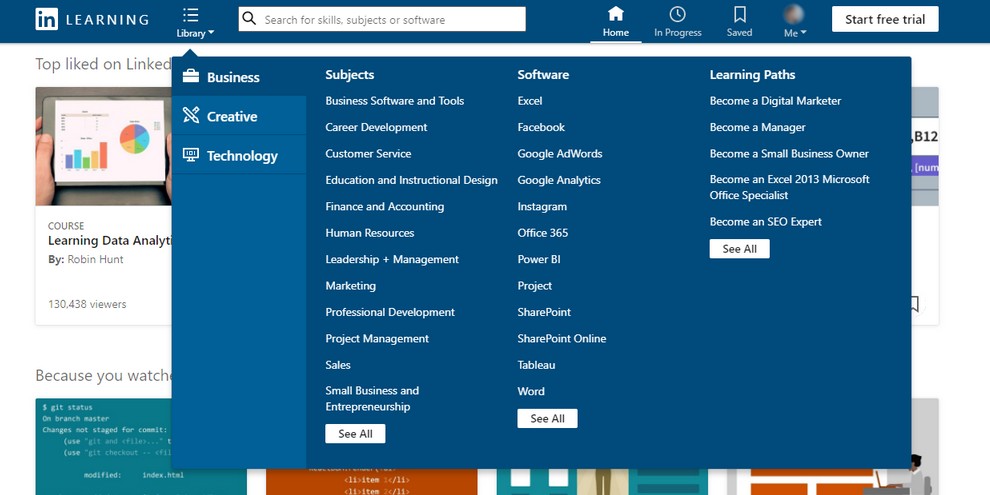Open Become a Digital Marketer path

(x=775, y=101)
